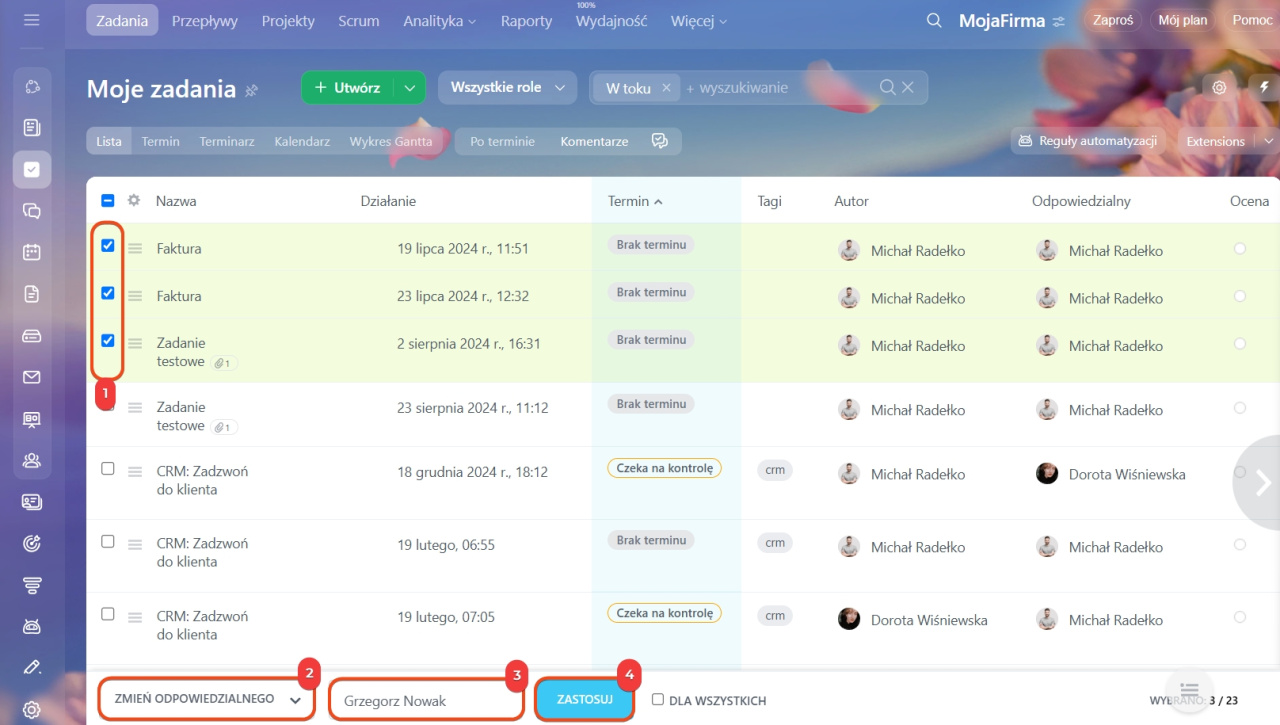Click the pin icon beside Moje zadania

click(x=252, y=90)
